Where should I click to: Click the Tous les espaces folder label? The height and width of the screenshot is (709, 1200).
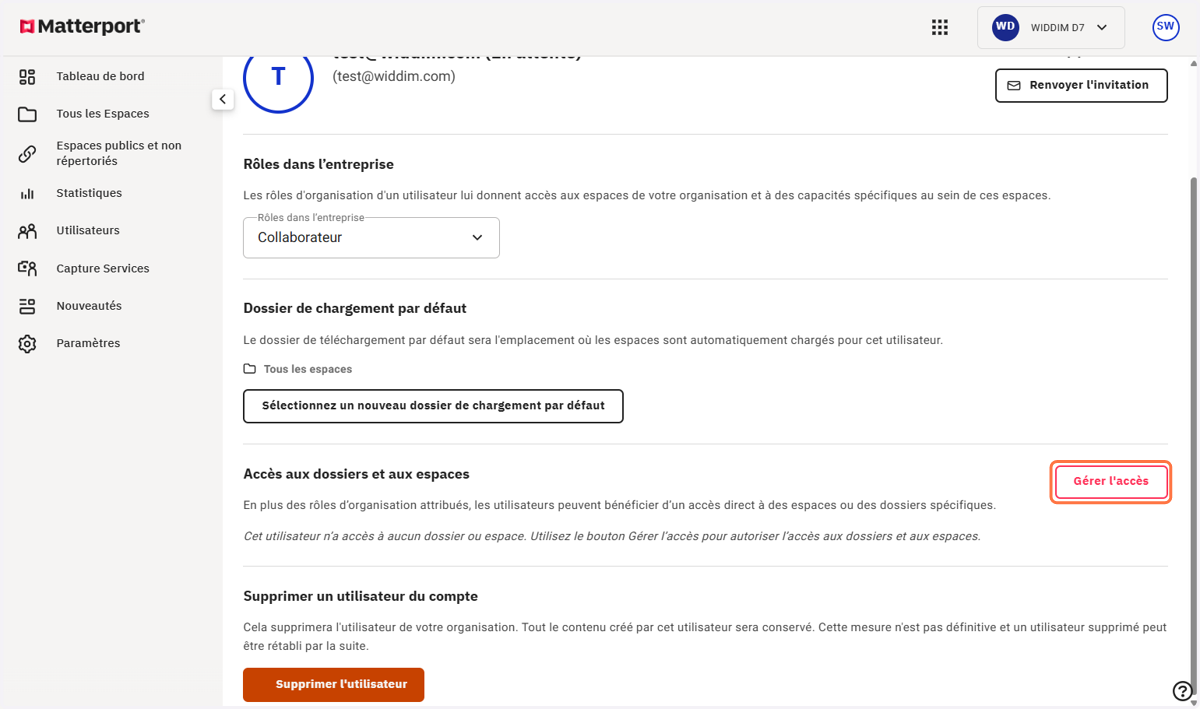(x=308, y=369)
